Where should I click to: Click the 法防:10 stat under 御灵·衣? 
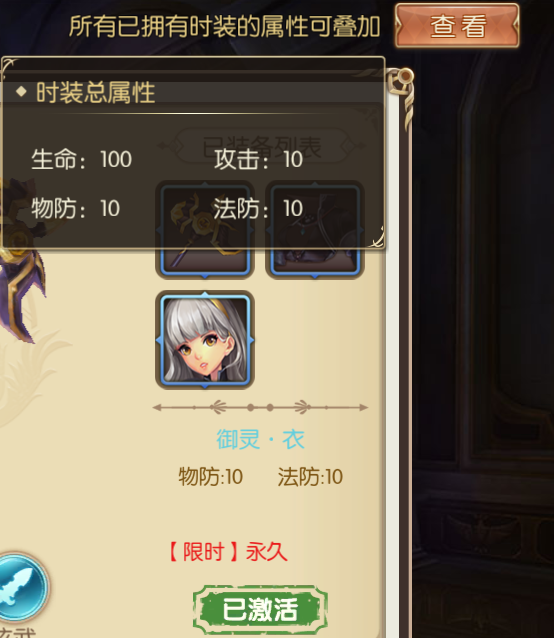point(310,476)
